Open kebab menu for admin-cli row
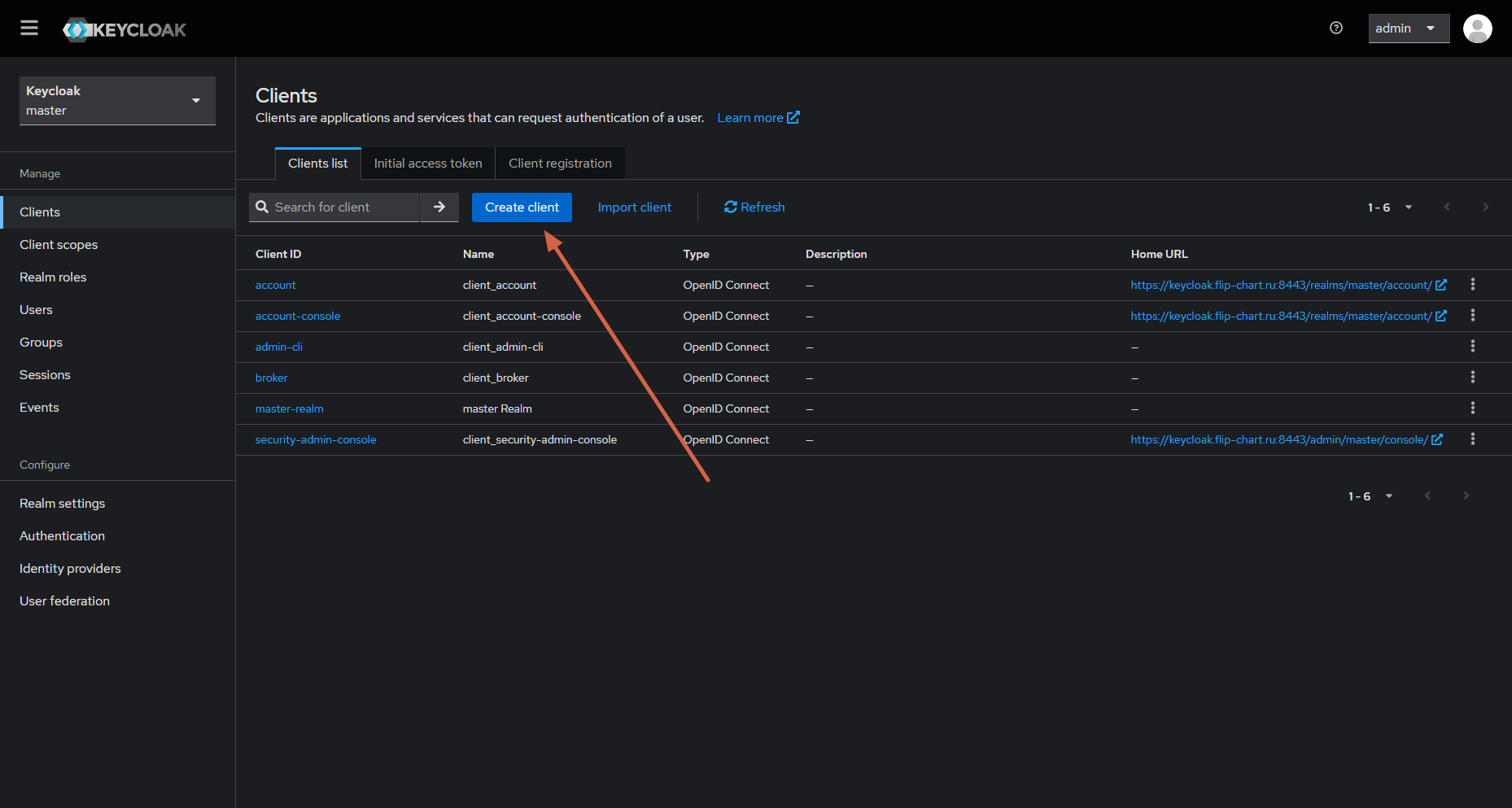Screen dimensions: 1512x808 click(x=1472, y=347)
